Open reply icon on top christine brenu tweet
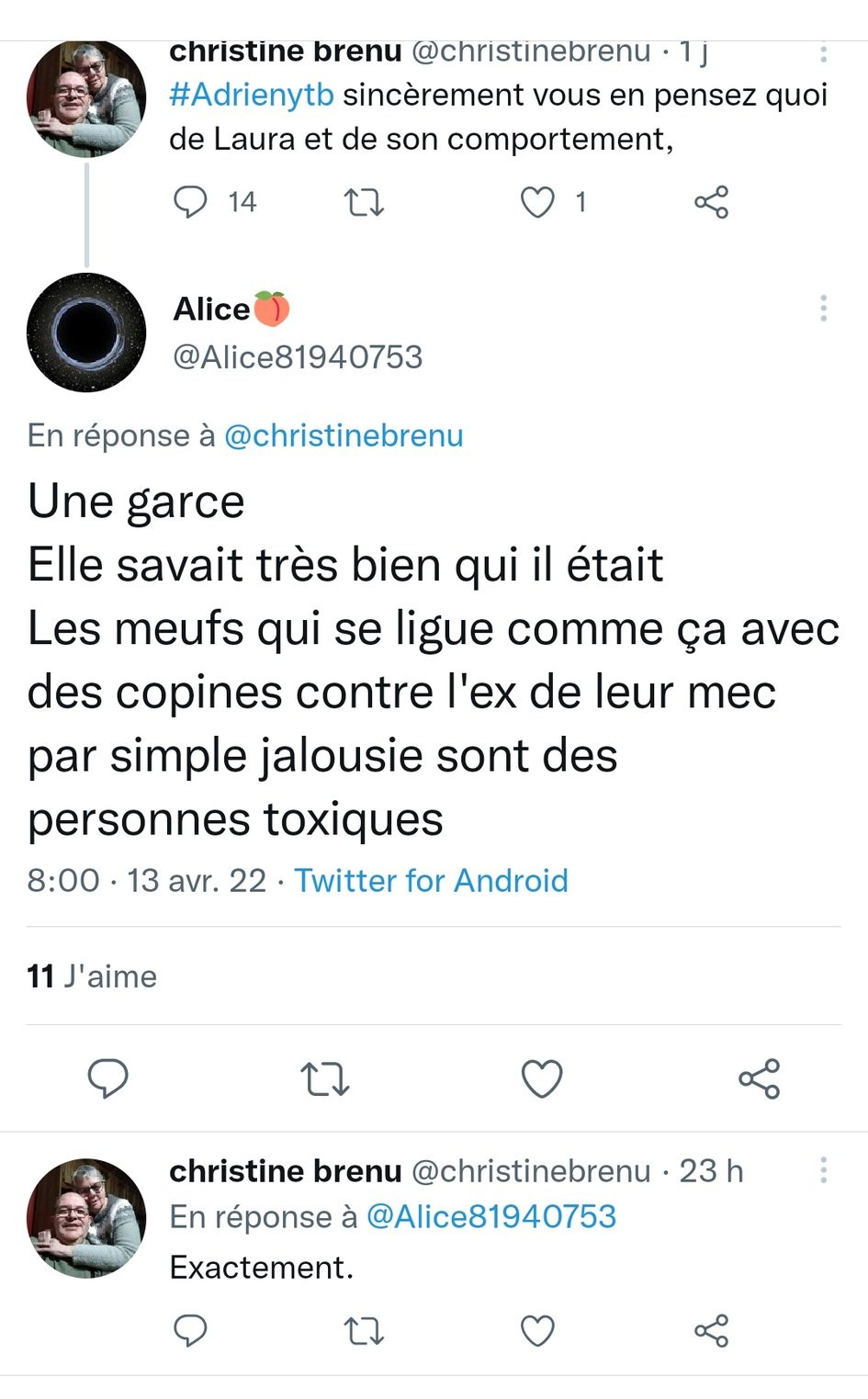 click(190, 201)
